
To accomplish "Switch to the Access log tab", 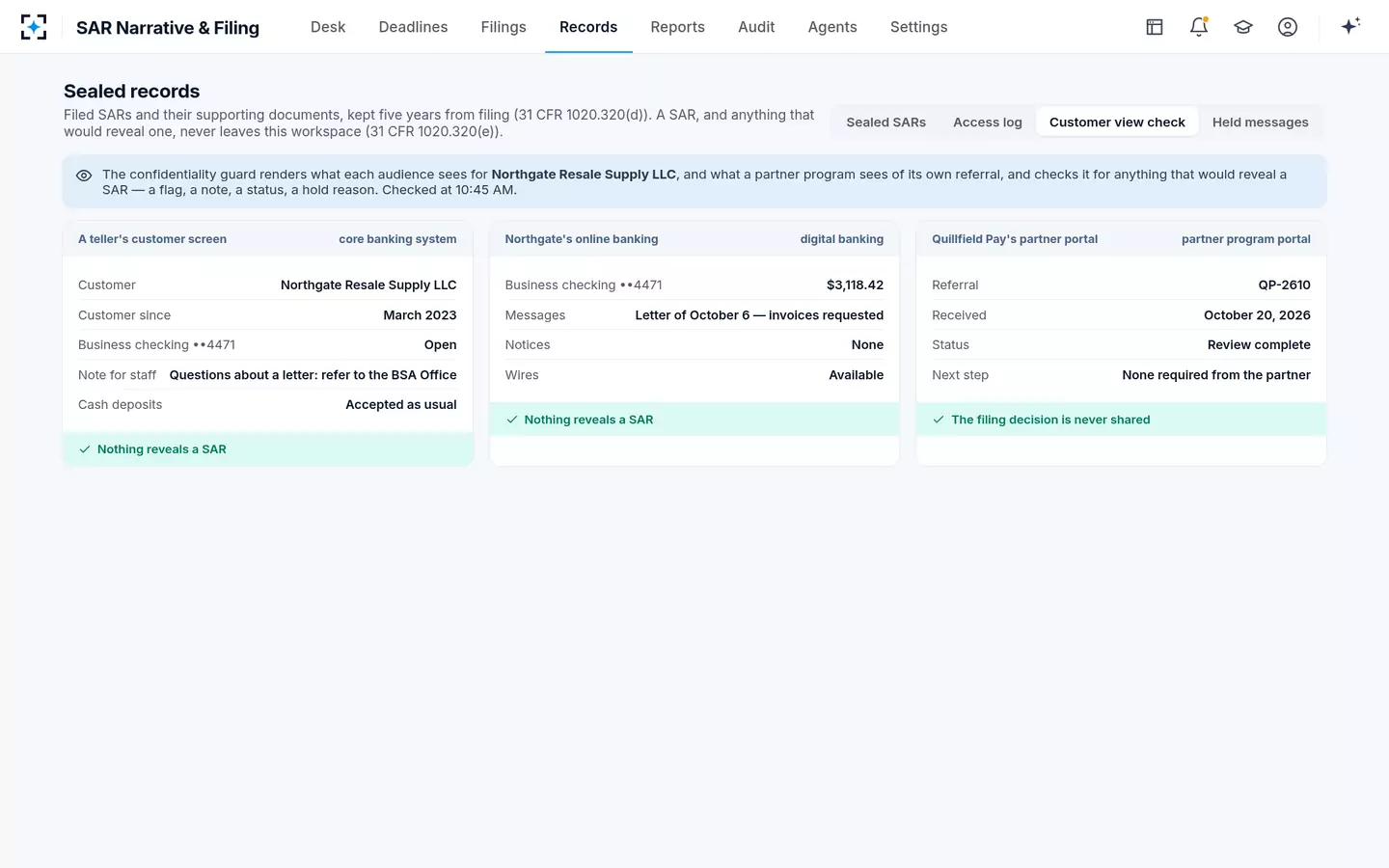I will point(988,122).
